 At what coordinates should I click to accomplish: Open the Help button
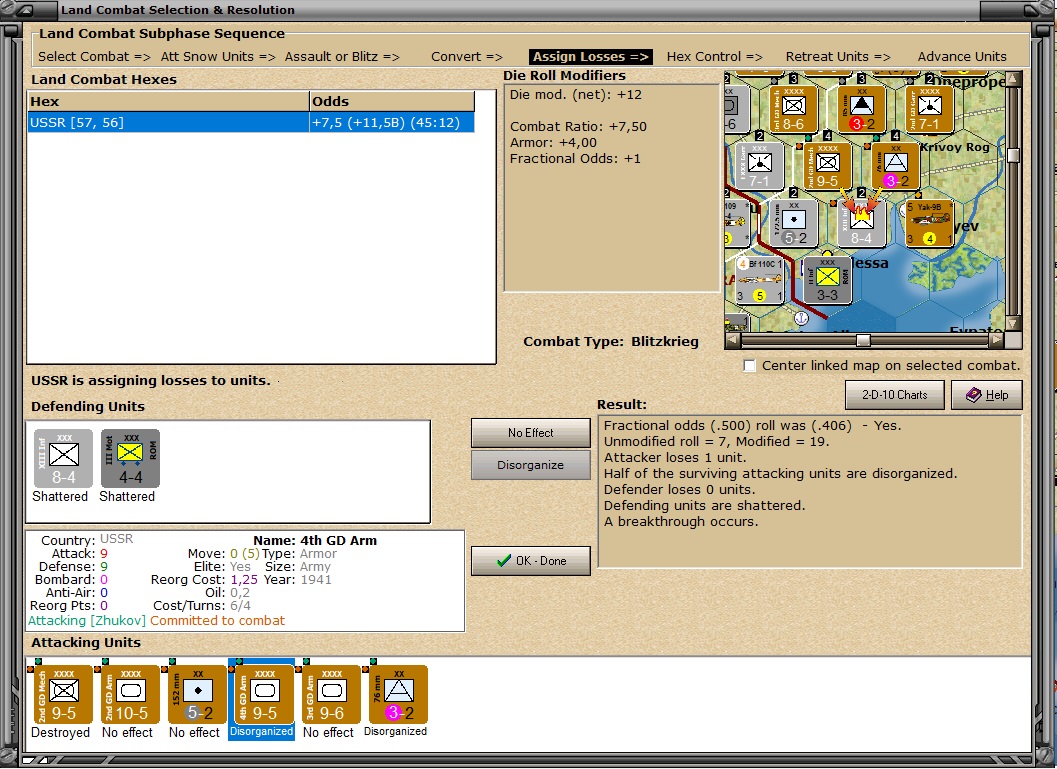pos(987,395)
